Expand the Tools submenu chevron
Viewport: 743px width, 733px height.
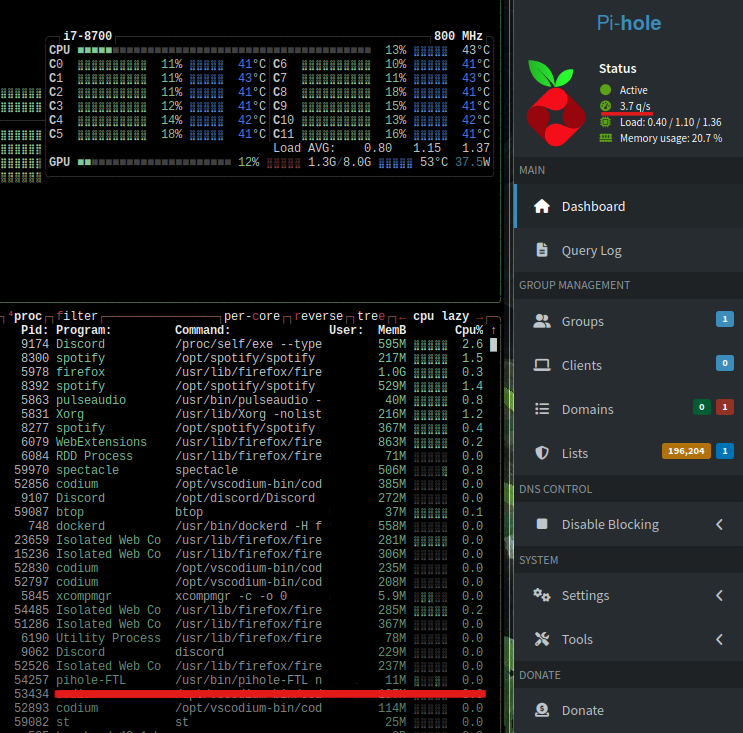point(719,639)
